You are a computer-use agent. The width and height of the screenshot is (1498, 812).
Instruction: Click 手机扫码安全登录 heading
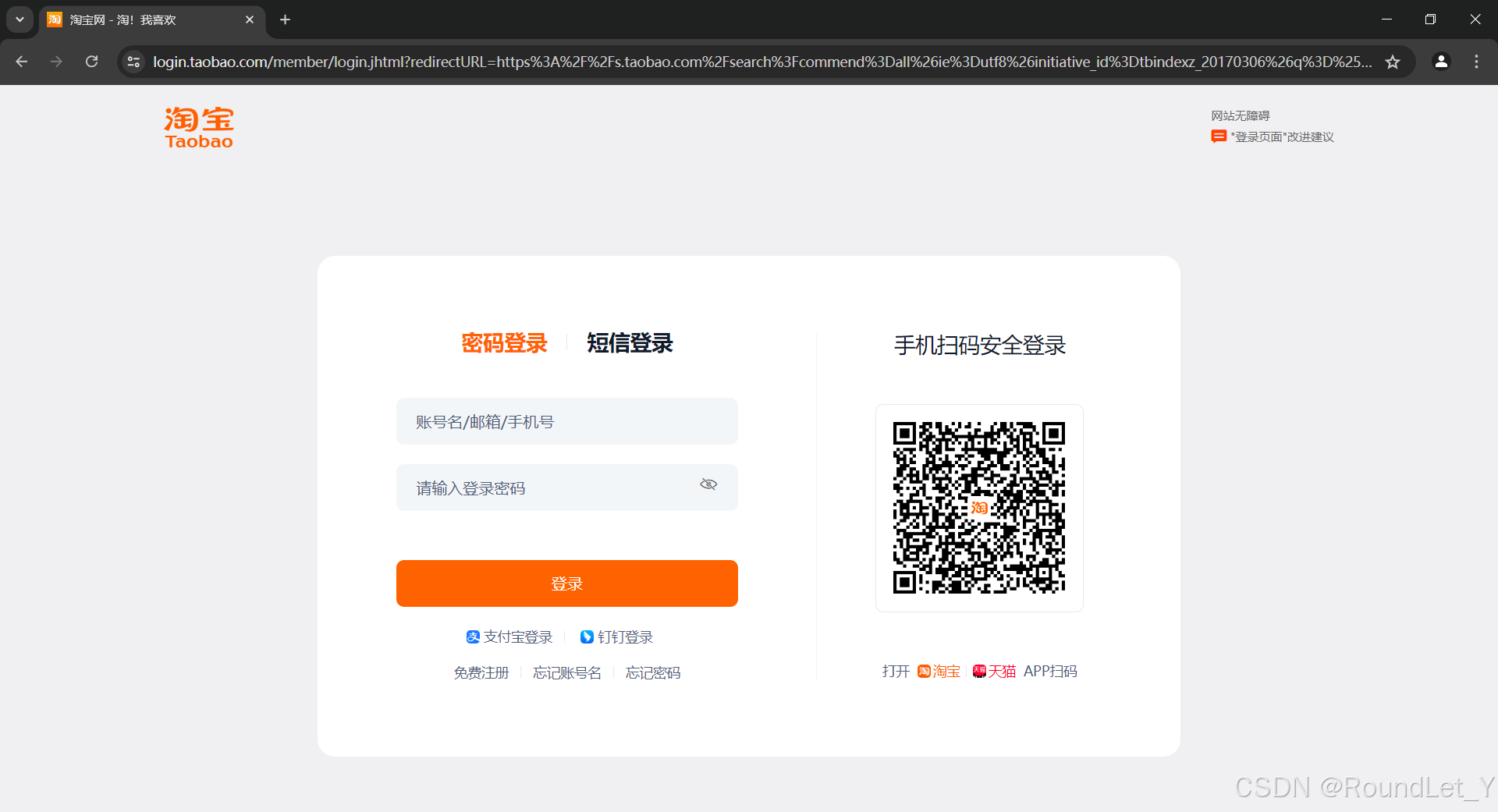click(979, 345)
